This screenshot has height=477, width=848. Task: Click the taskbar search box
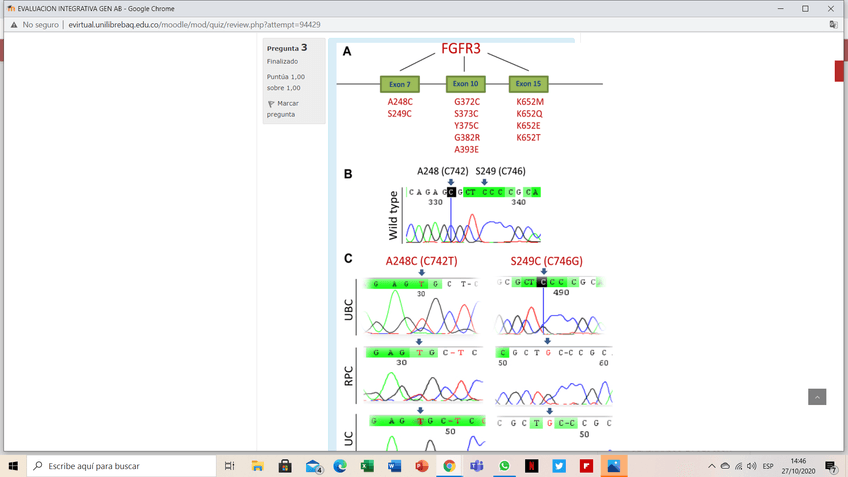pyautogui.click(x=120, y=466)
